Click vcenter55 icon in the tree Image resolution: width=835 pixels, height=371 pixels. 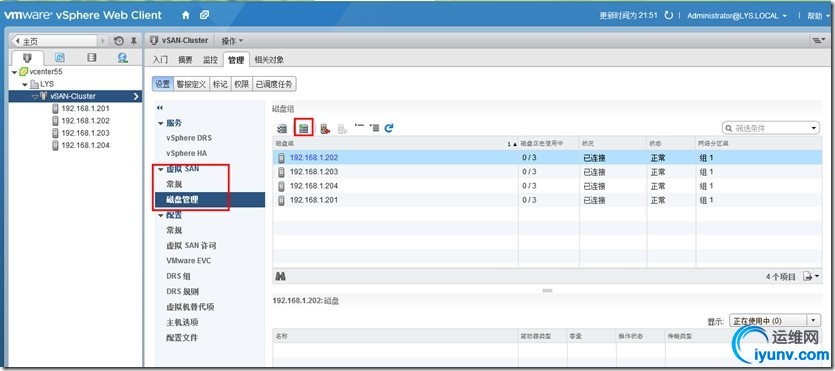click(x=23, y=71)
